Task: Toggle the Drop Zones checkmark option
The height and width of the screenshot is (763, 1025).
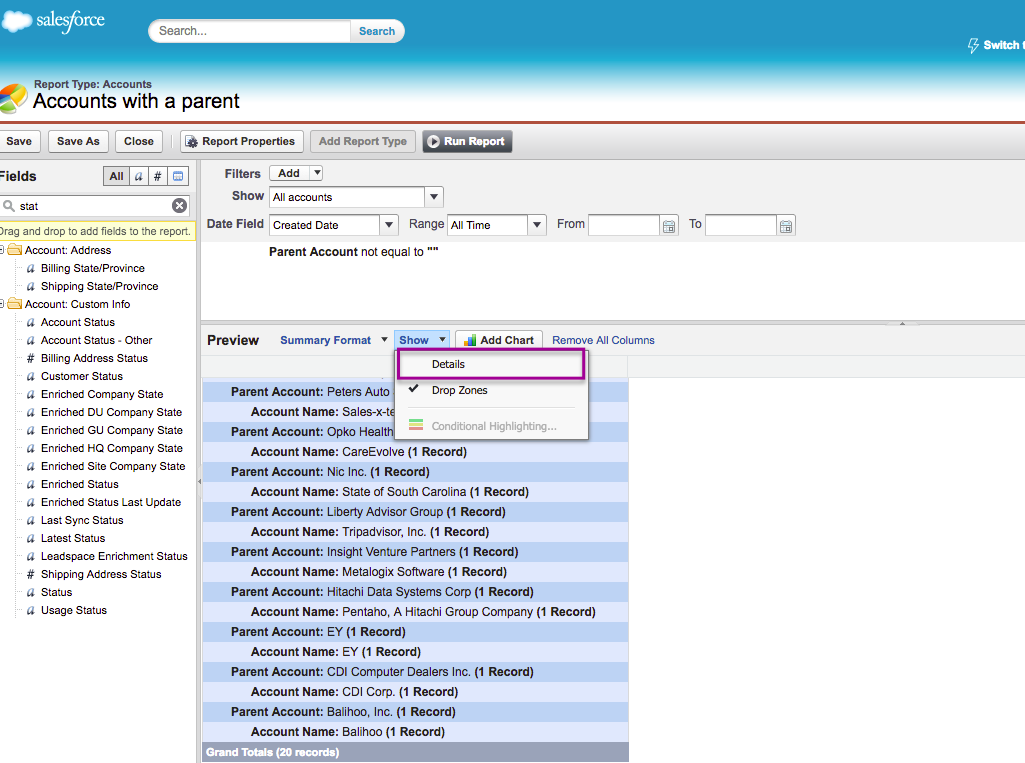Action: pyautogui.click(x=413, y=388)
